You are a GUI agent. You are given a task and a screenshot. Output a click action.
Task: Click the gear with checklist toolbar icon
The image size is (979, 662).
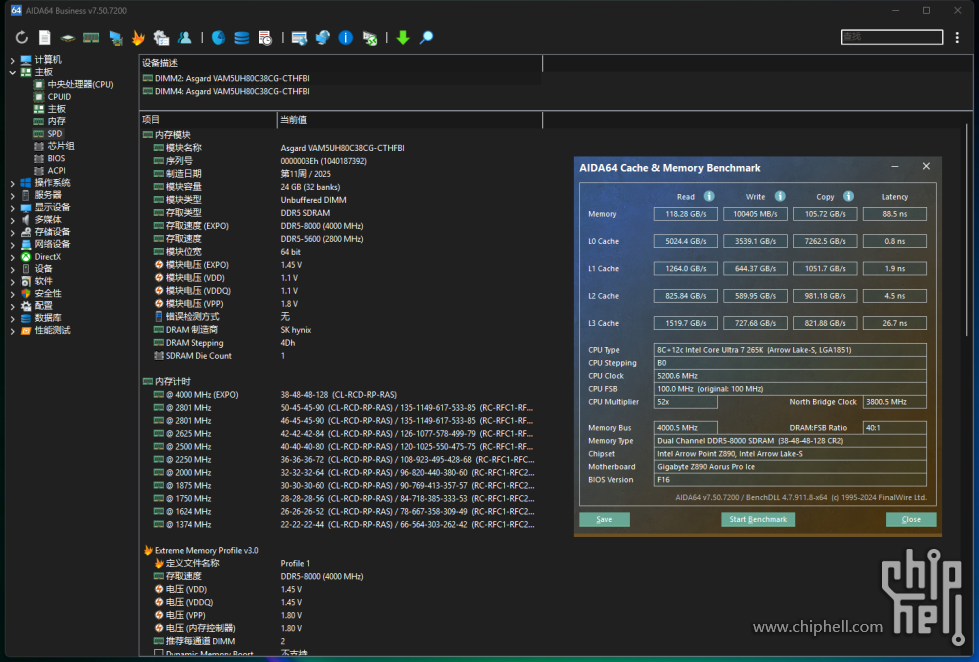coord(161,38)
